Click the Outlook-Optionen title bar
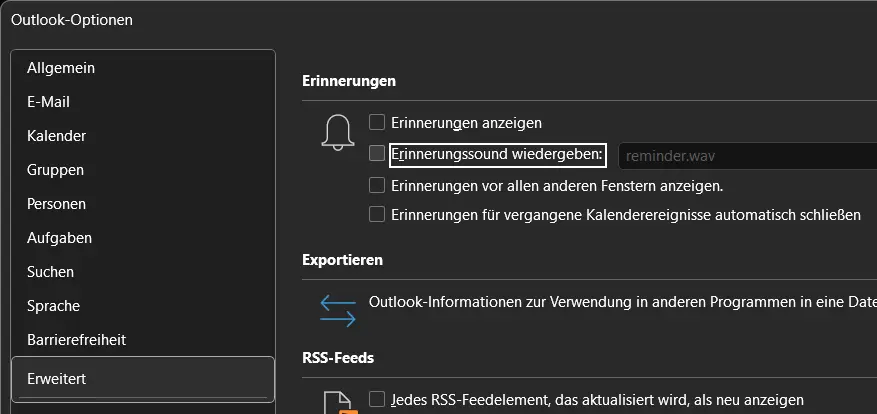The height and width of the screenshot is (414, 877). coord(400,19)
